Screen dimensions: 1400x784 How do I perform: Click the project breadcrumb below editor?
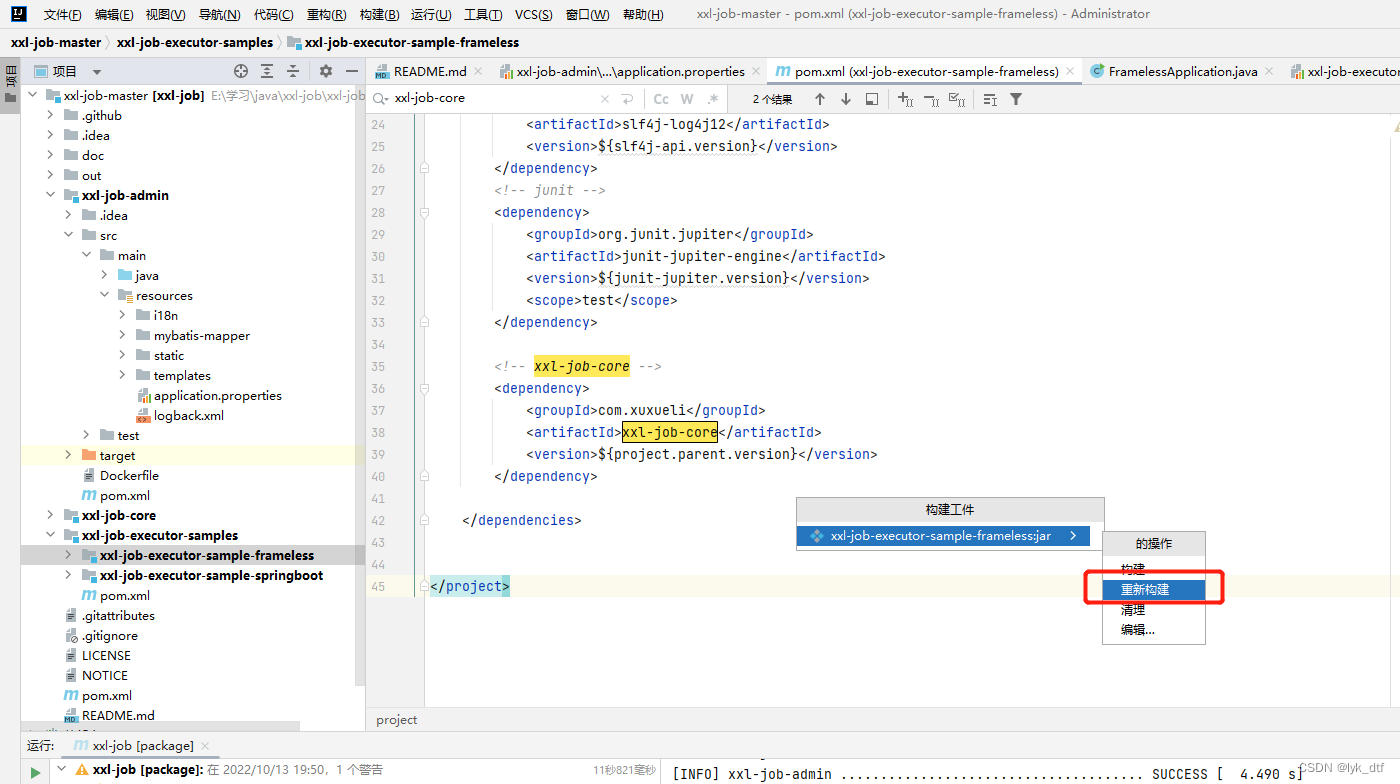pyautogui.click(x=397, y=720)
